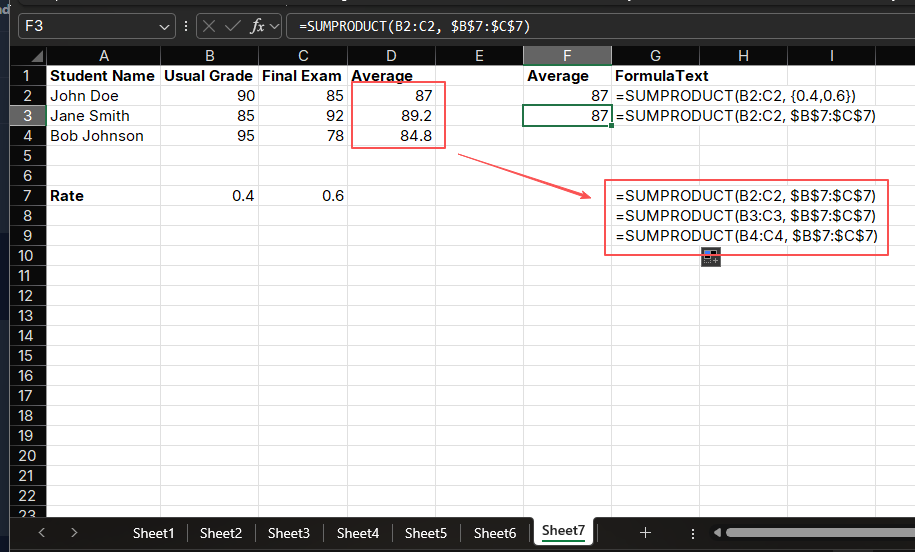Confirm entry with the checkmark icon

(x=233, y=26)
